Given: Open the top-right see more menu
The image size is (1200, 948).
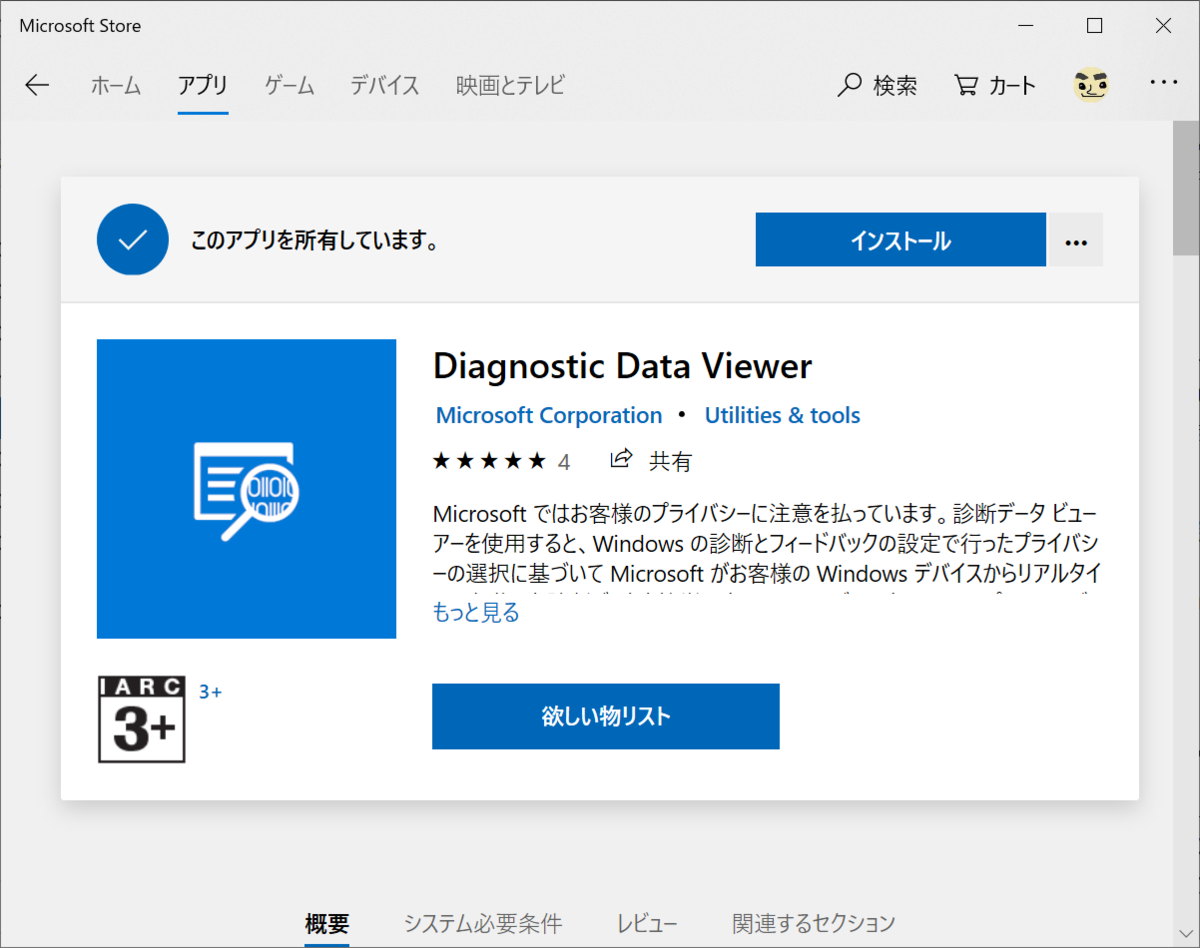Looking at the screenshot, I should click(x=1164, y=83).
